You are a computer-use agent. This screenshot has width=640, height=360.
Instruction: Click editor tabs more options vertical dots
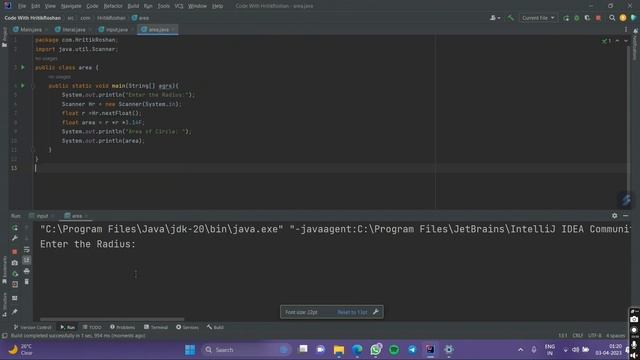pyautogui.click(x=626, y=29)
